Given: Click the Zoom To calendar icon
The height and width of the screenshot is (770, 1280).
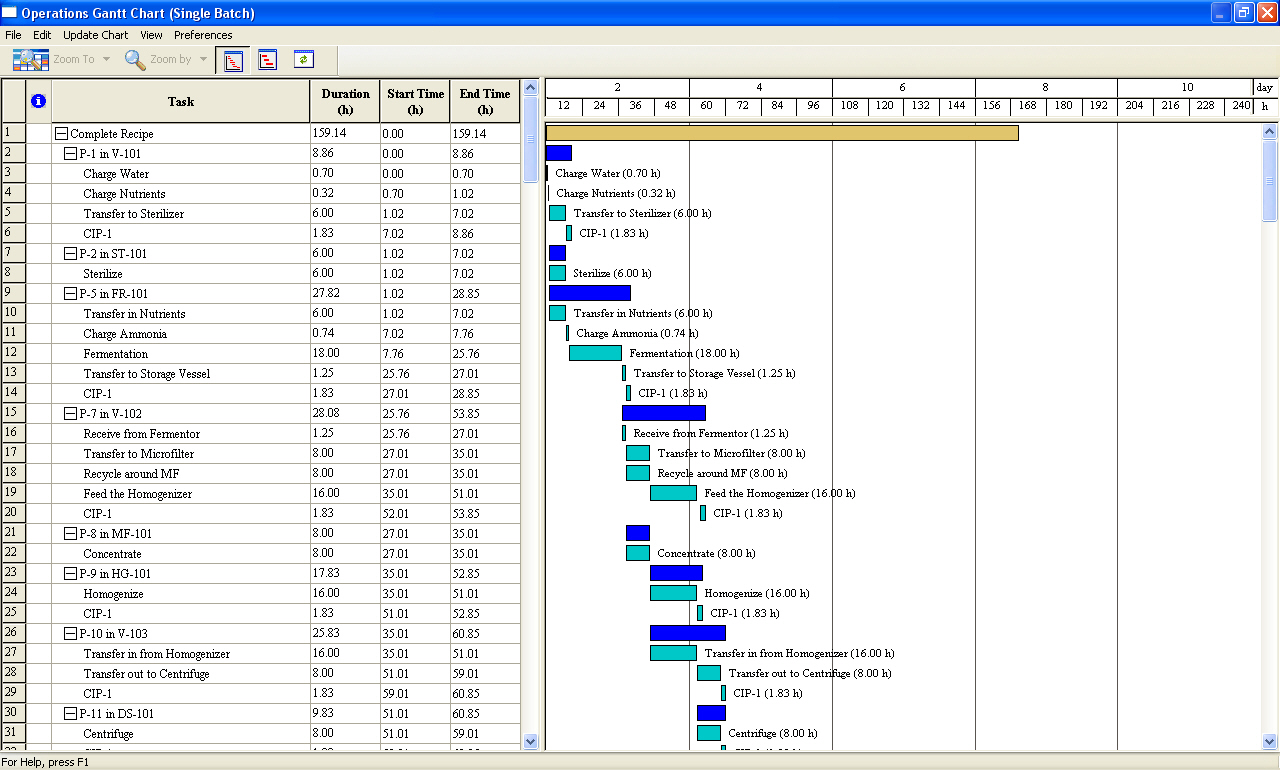Looking at the screenshot, I should [x=30, y=60].
